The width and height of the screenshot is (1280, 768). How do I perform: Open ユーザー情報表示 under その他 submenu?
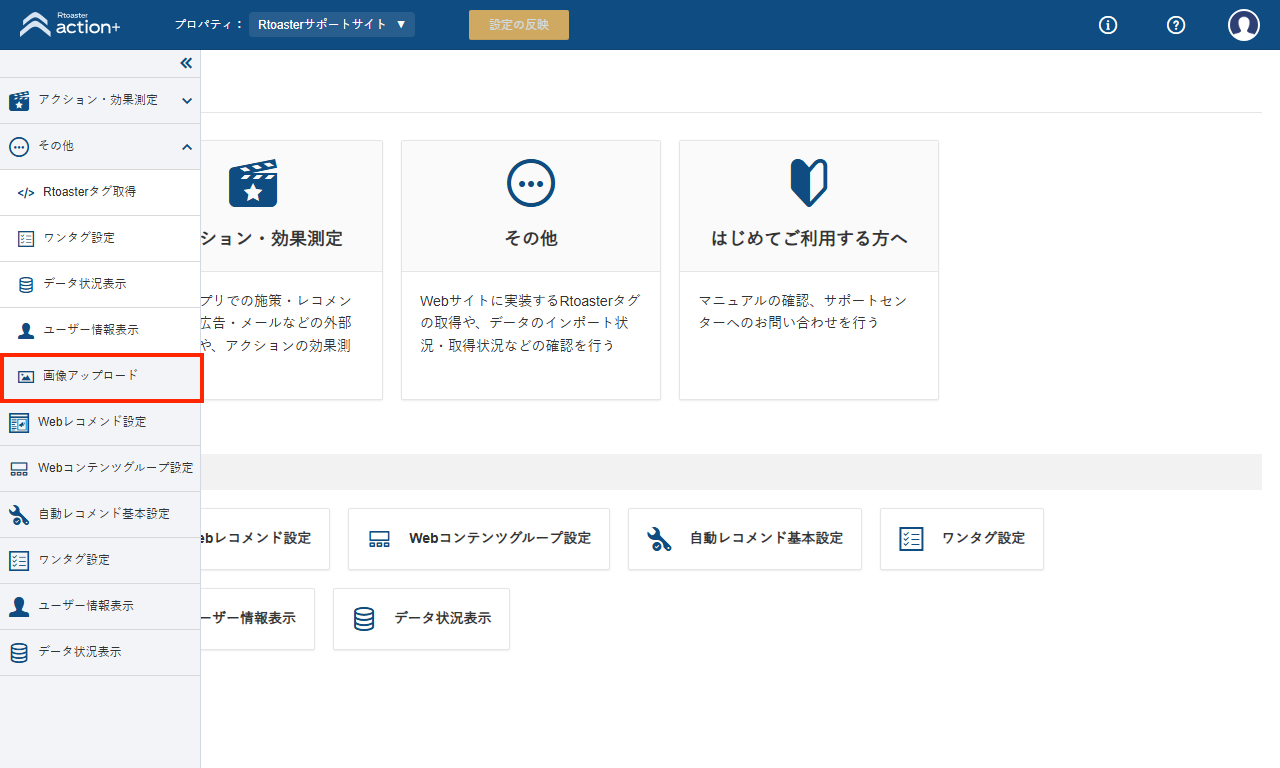click(x=100, y=330)
